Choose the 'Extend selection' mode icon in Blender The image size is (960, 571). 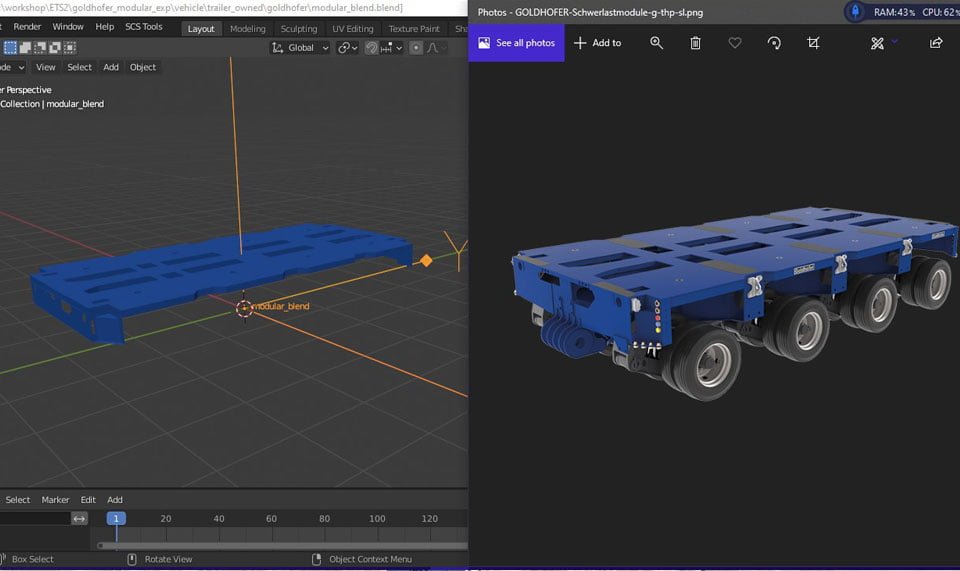(26, 48)
